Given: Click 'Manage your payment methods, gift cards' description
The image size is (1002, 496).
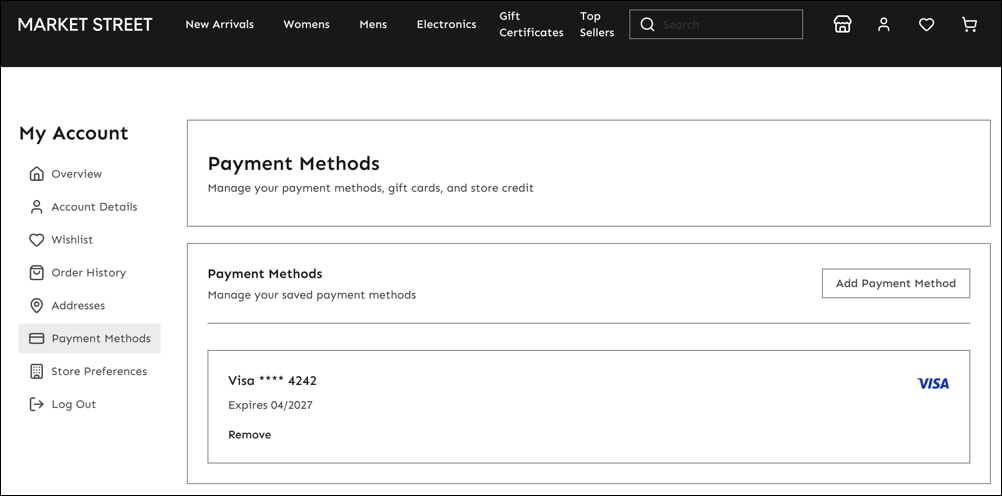Looking at the screenshot, I should 371,189.
